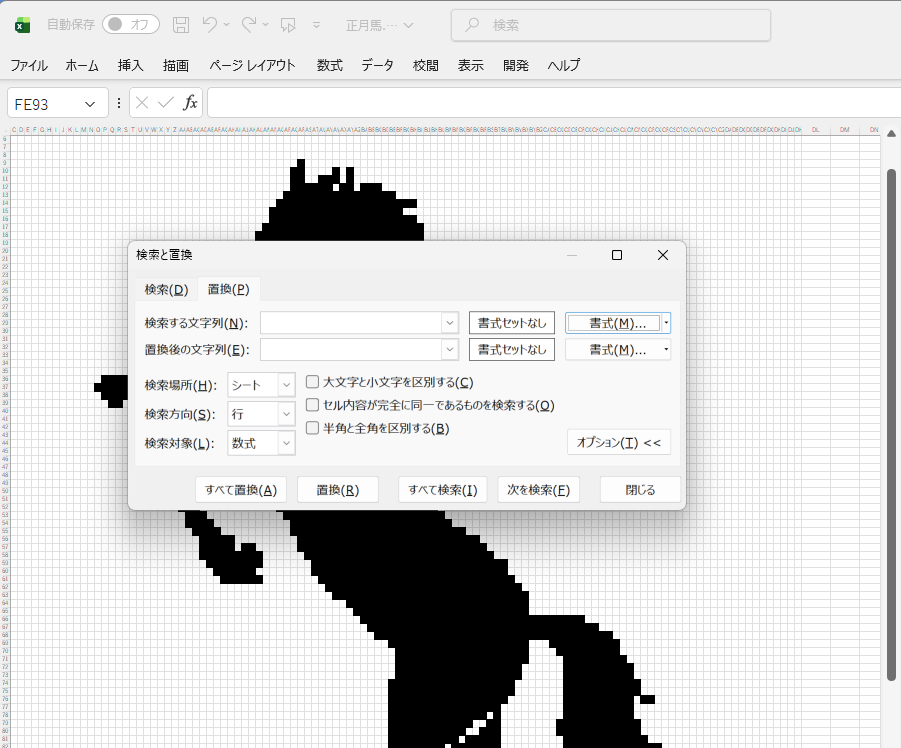
Task: Click the Excel logo icon
Action: click(x=22, y=25)
